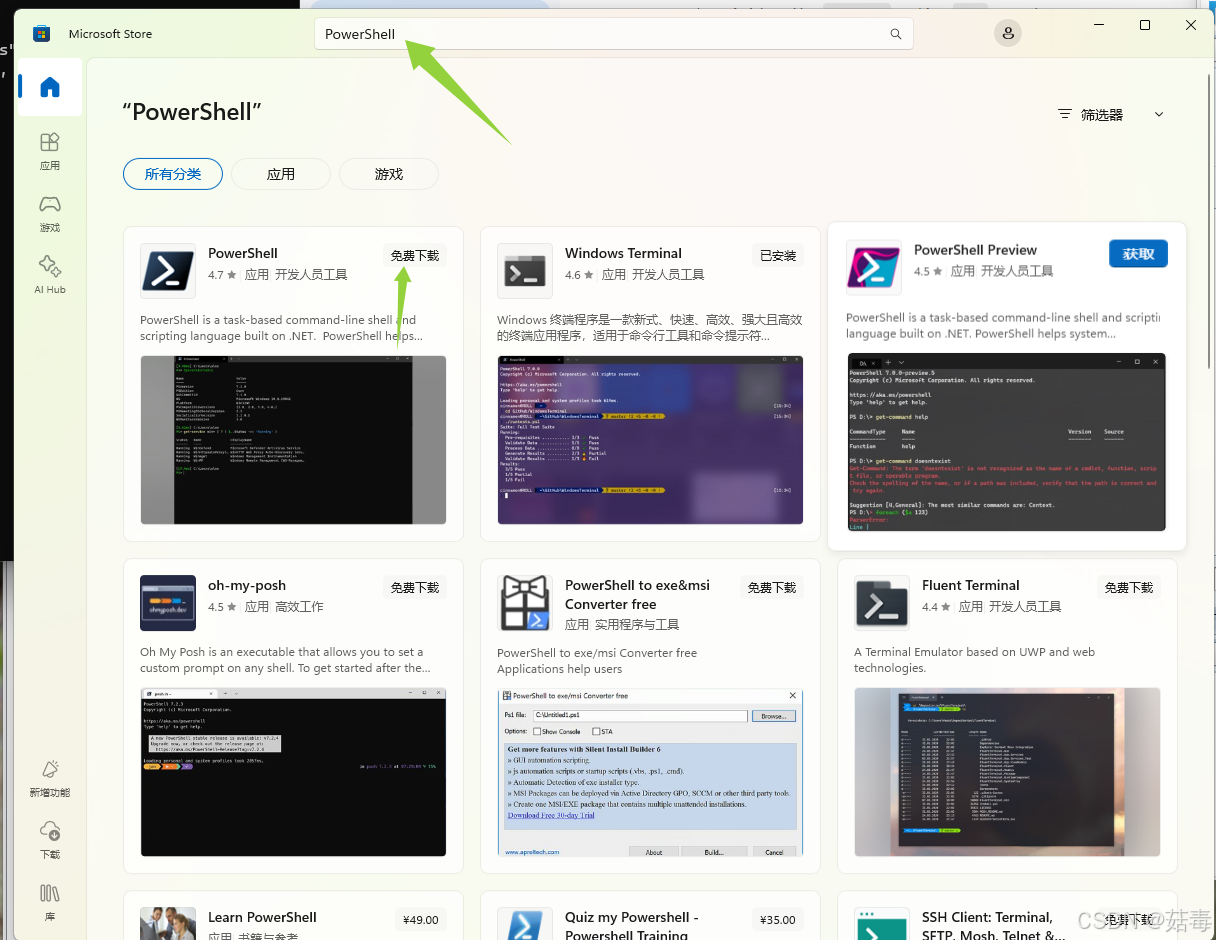The width and height of the screenshot is (1216, 940).
Task: Select the 游戏 filter tab
Action: point(389,174)
